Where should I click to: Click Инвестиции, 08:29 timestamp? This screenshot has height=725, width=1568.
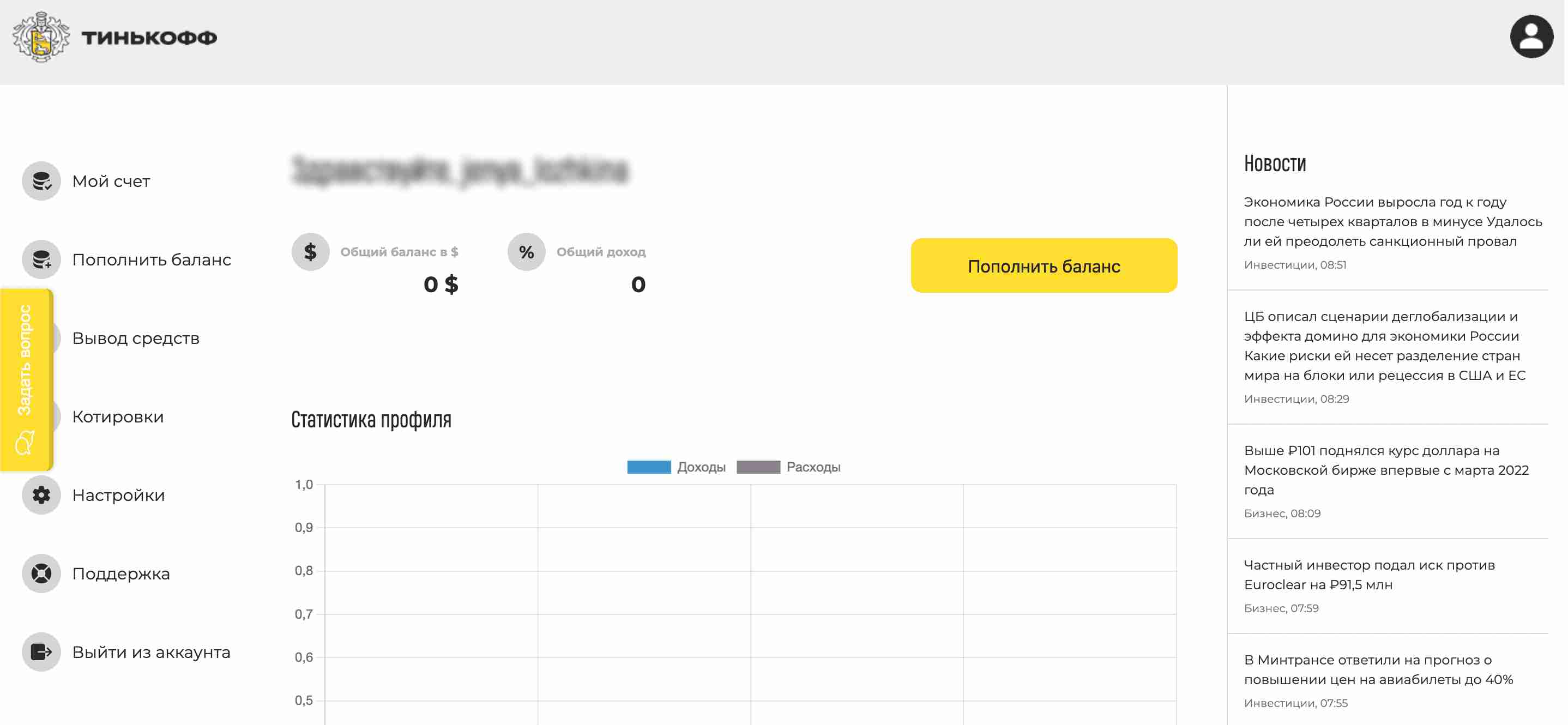click(x=1296, y=398)
